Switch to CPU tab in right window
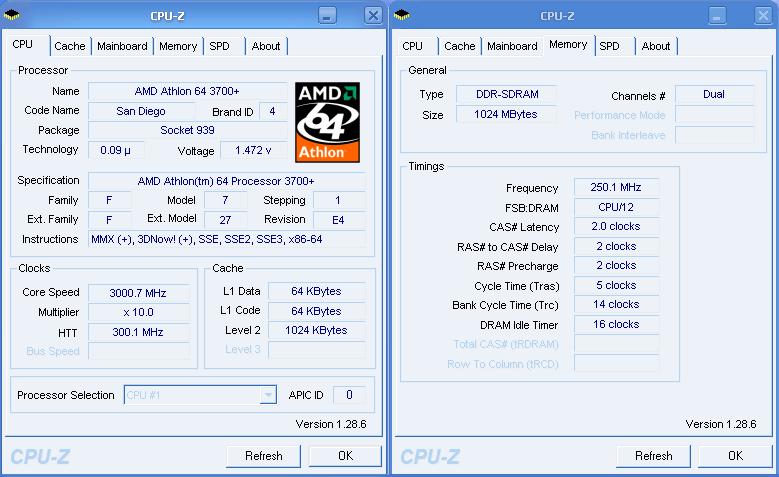 coord(412,46)
